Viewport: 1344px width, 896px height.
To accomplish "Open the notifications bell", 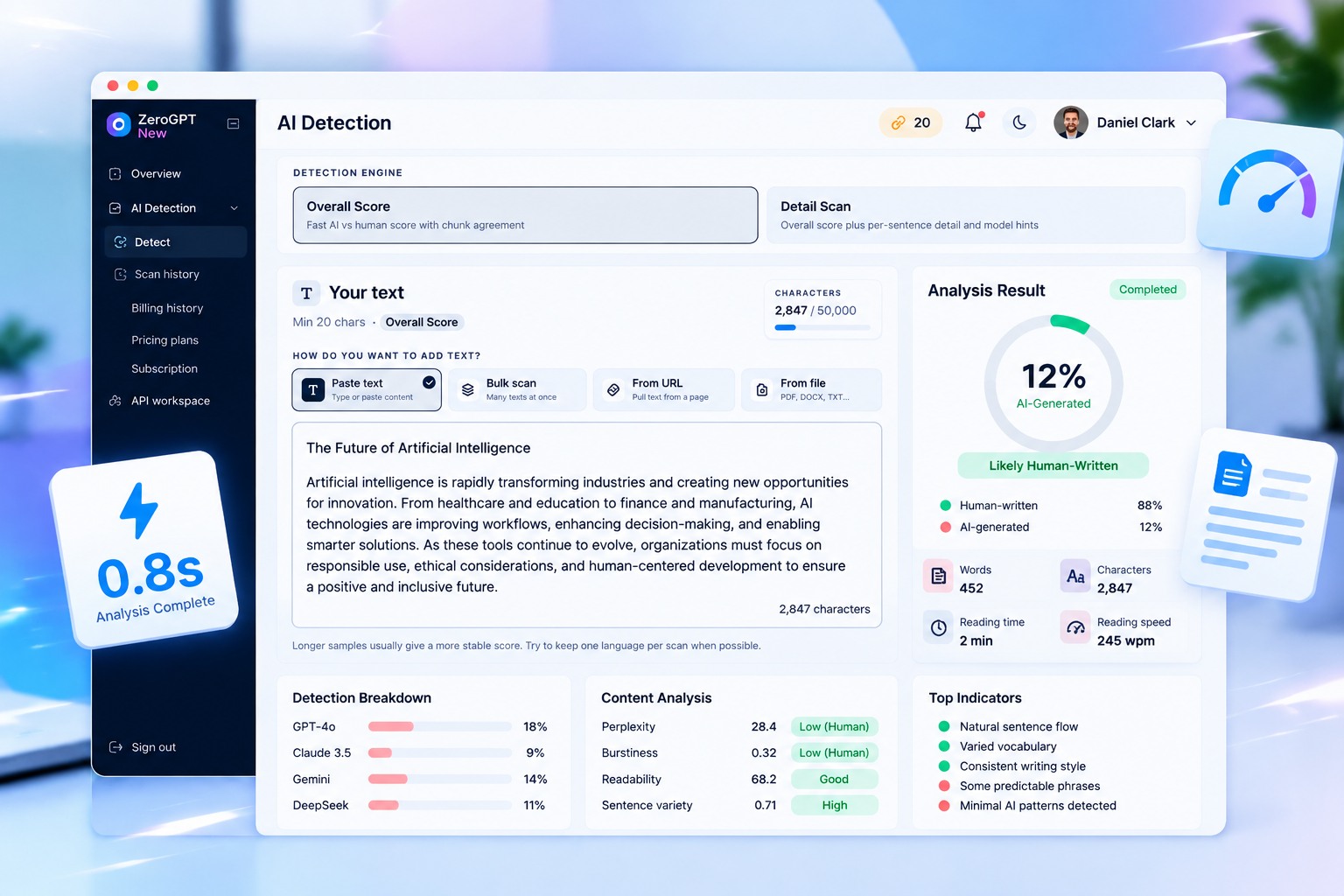I will point(973,122).
